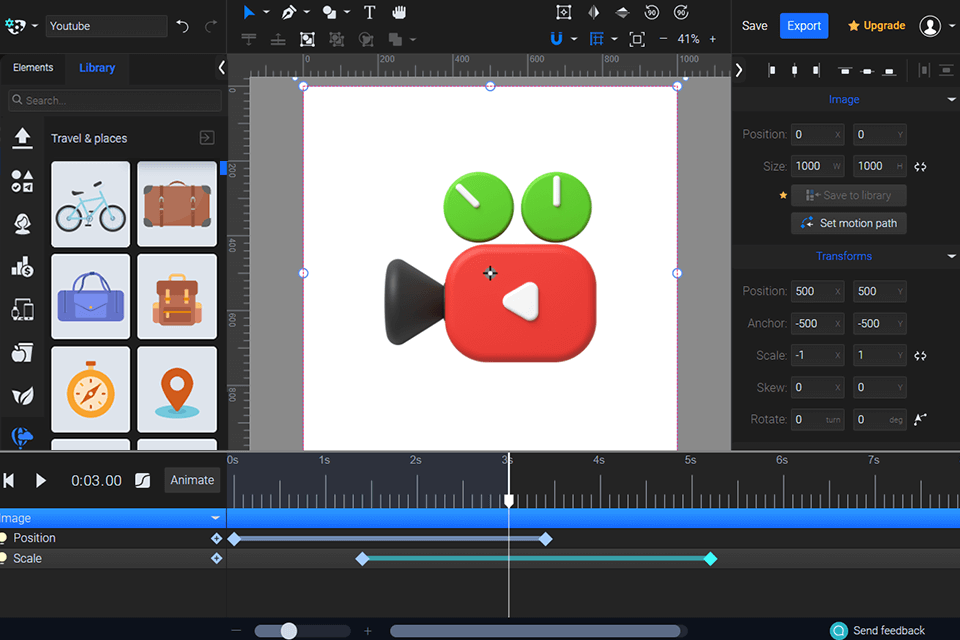Open the user account icon
The image size is (960, 640).
click(930, 26)
